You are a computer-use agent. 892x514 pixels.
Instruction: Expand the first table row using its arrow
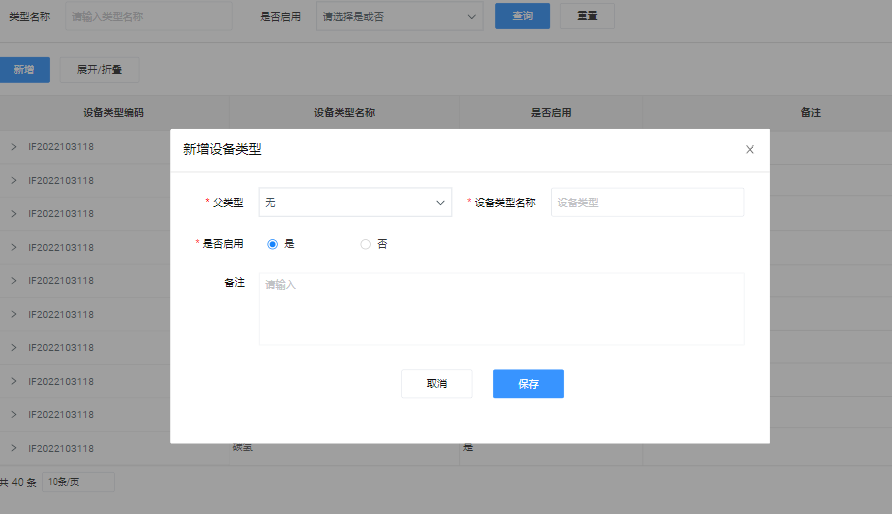point(14,147)
